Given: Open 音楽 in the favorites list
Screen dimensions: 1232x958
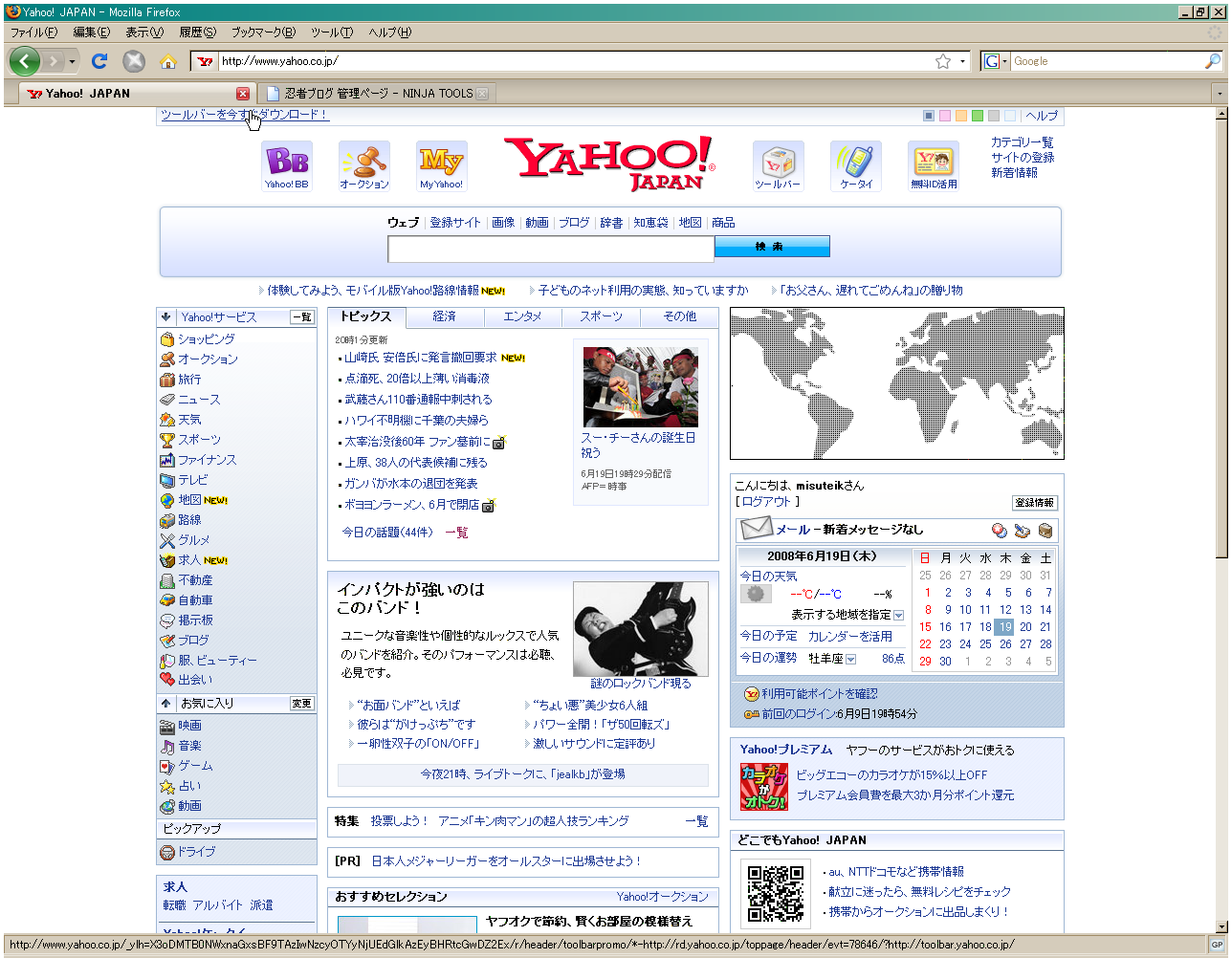Looking at the screenshot, I should 189,746.
